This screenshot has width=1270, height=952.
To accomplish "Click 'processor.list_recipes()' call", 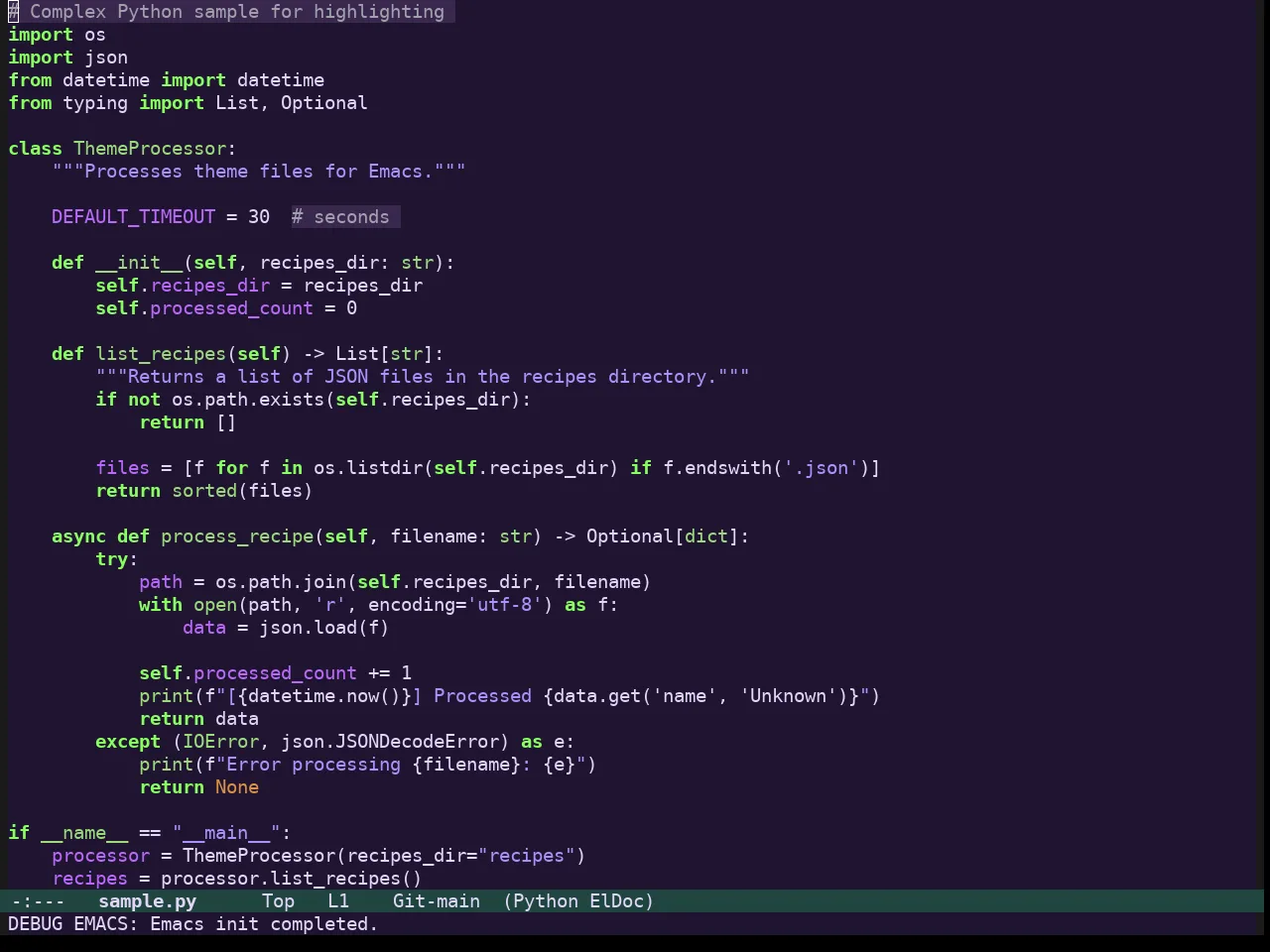I will [x=292, y=879].
